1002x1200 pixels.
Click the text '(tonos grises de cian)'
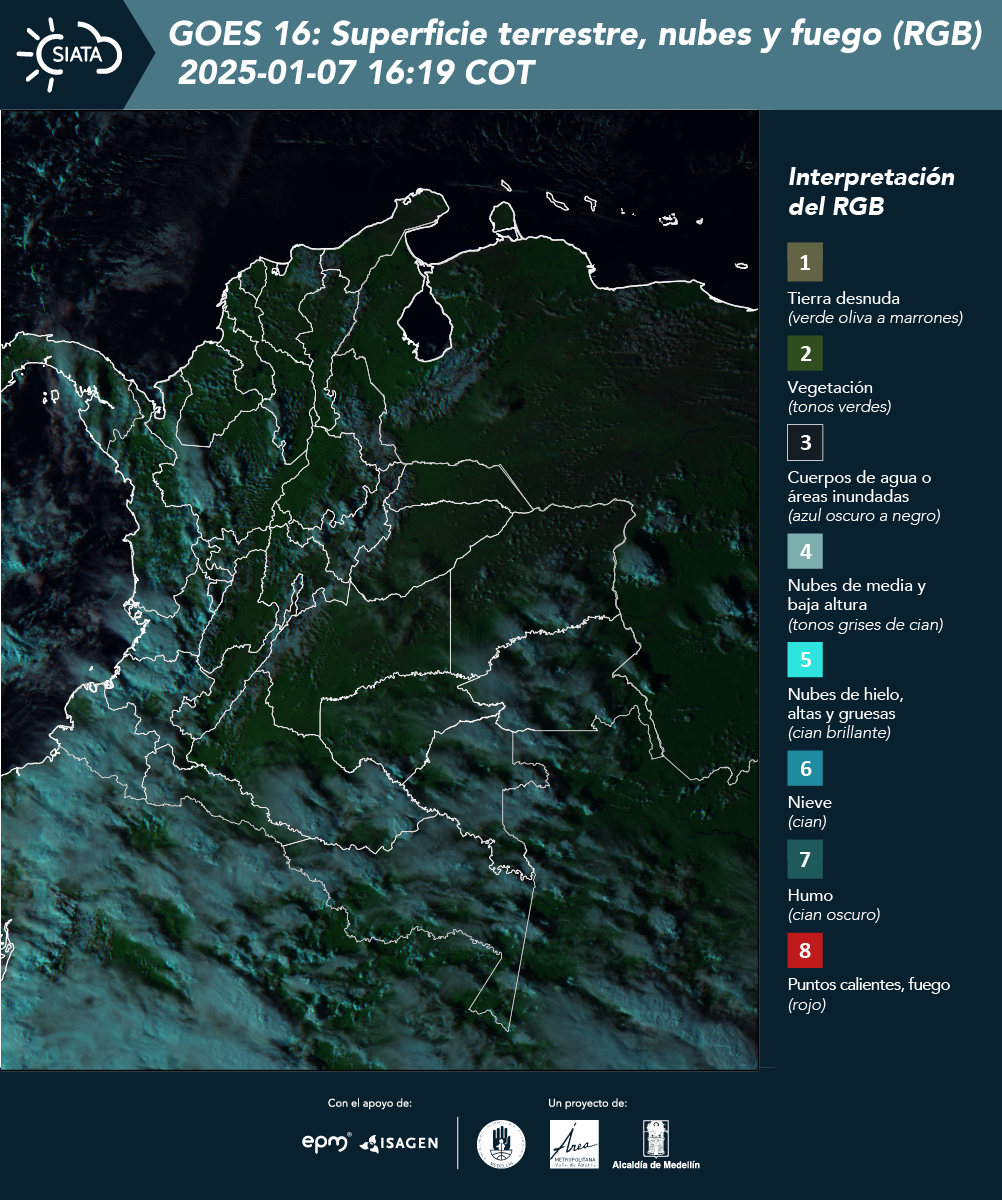[866, 625]
